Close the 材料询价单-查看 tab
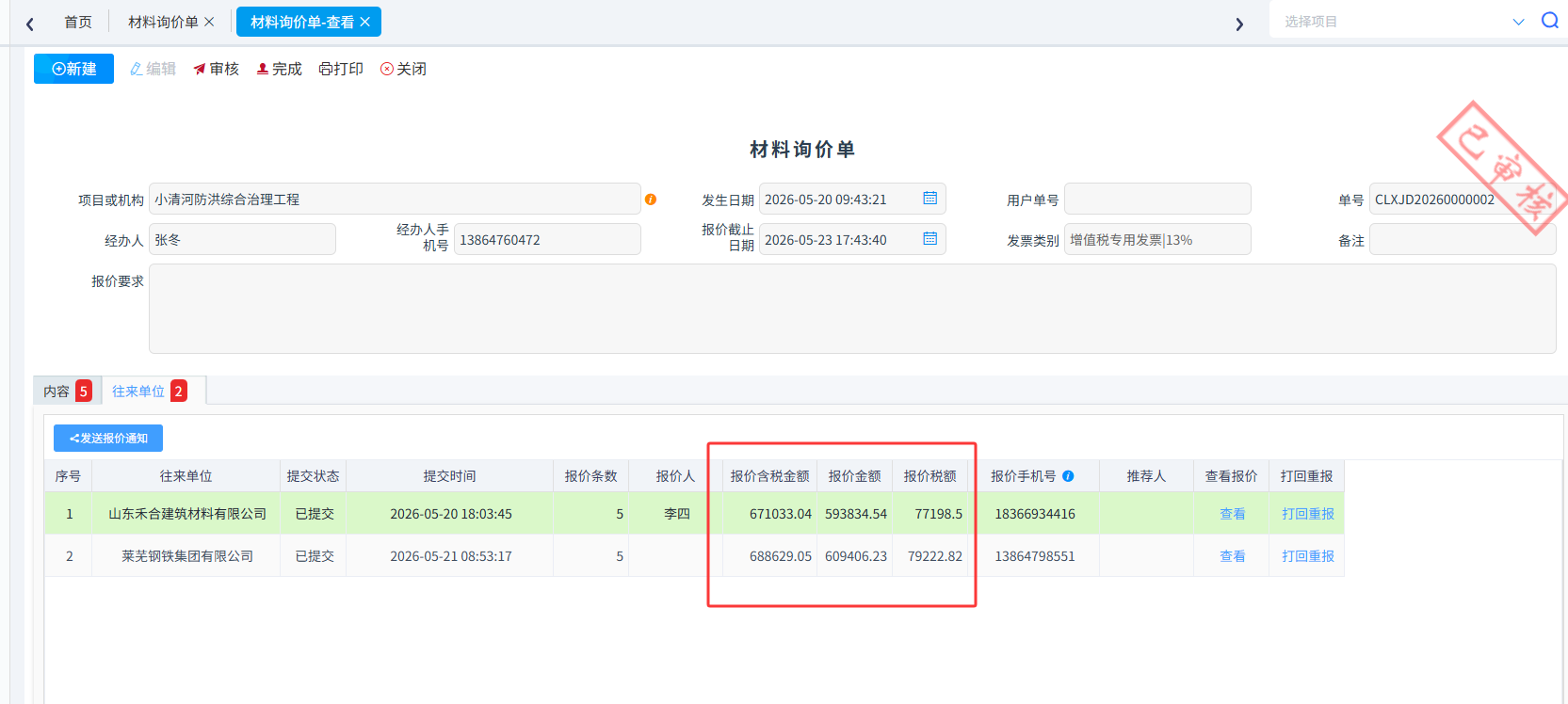This screenshot has height=704, width=1568. (364, 22)
